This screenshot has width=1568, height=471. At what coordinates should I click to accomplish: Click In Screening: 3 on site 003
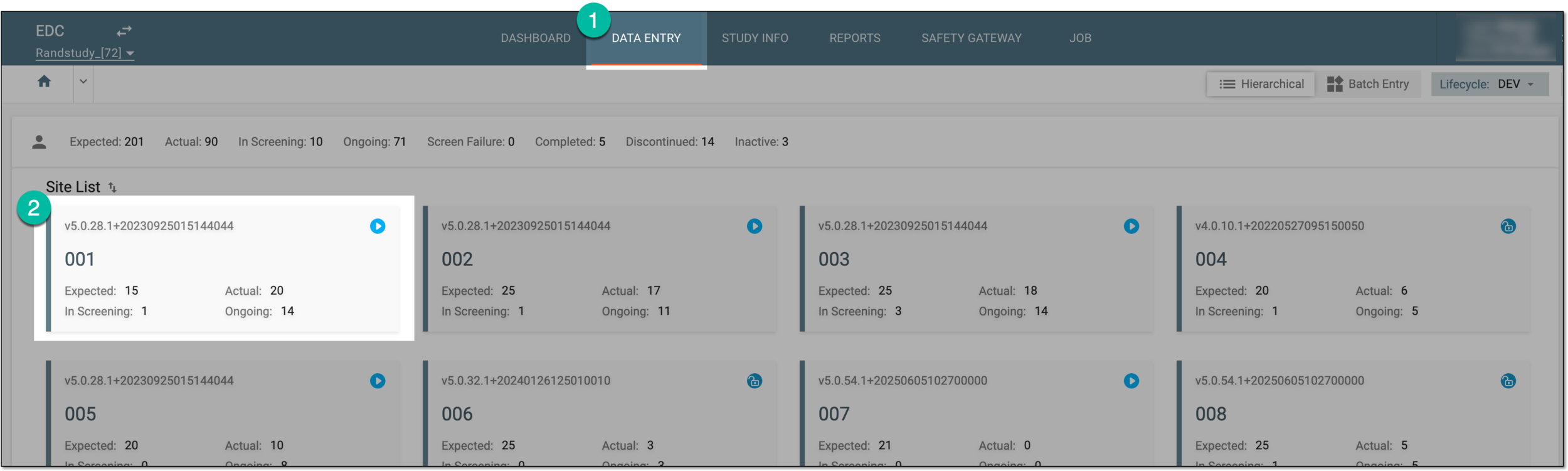click(x=860, y=311)
